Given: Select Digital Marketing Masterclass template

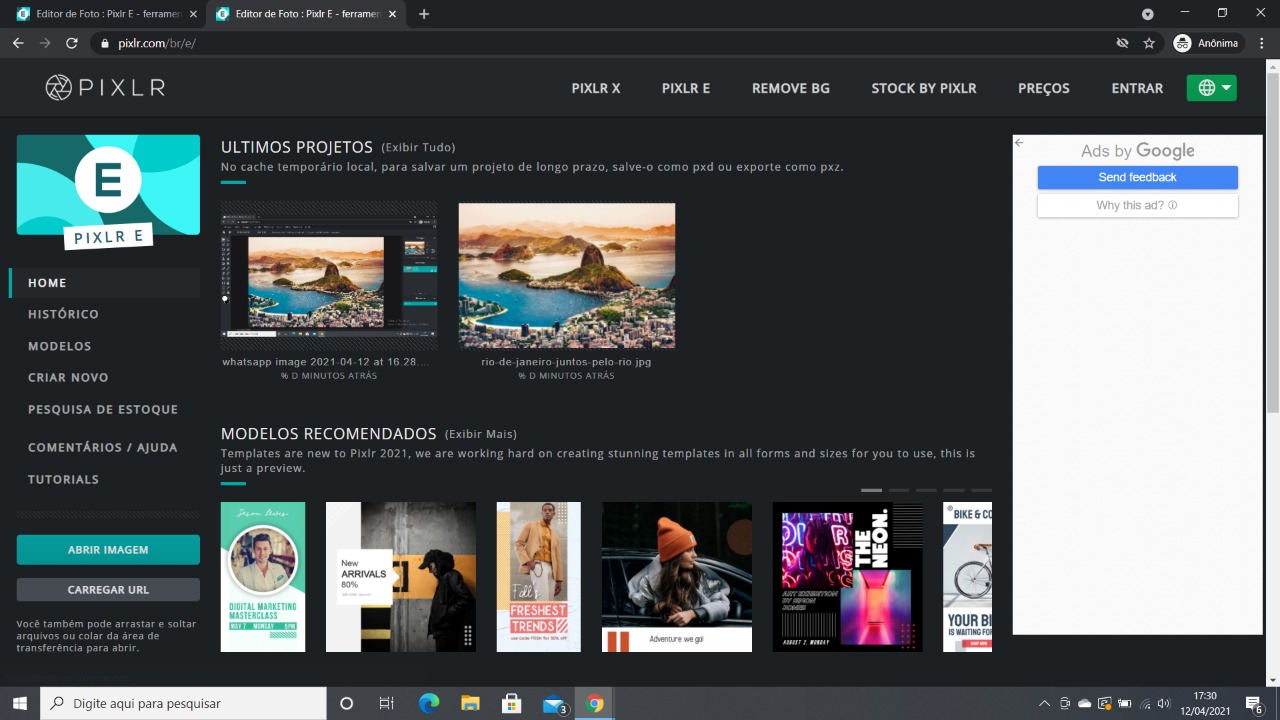Looking at the screenshot, I should (263, 577).
